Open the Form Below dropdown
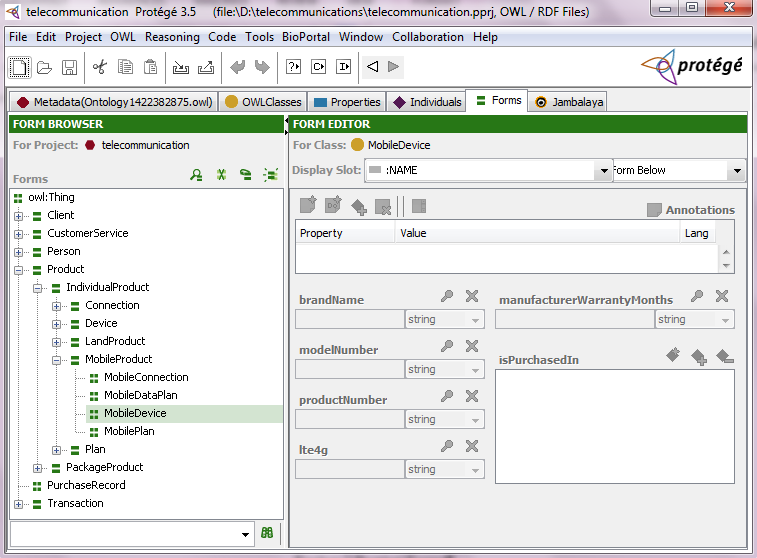Viewport: 757px width, 558px height. (737, 170)
